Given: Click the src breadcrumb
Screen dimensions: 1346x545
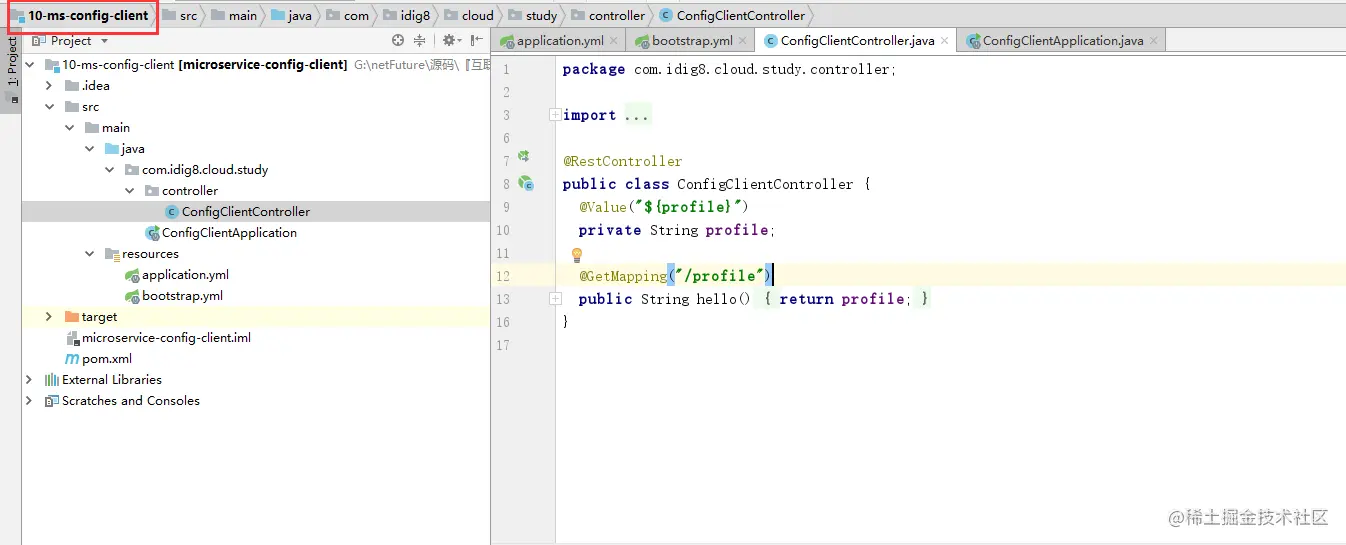Looking at the screenshot, I should coord(179,16).
